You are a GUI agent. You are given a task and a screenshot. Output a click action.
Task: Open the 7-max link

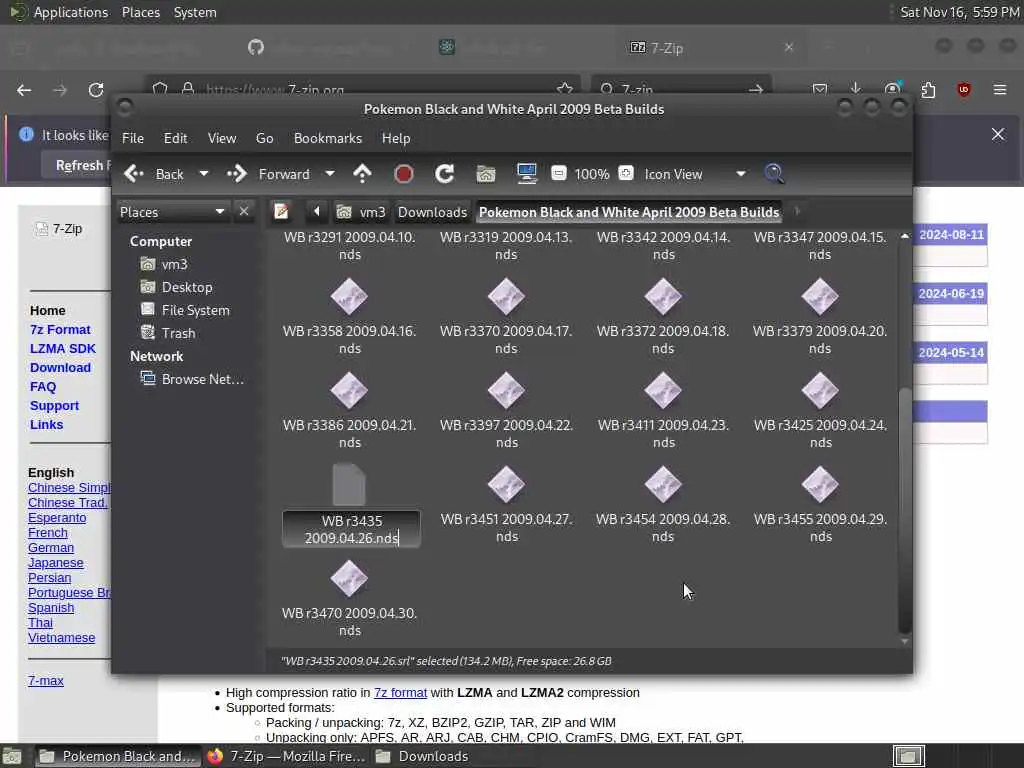(46, 680)
